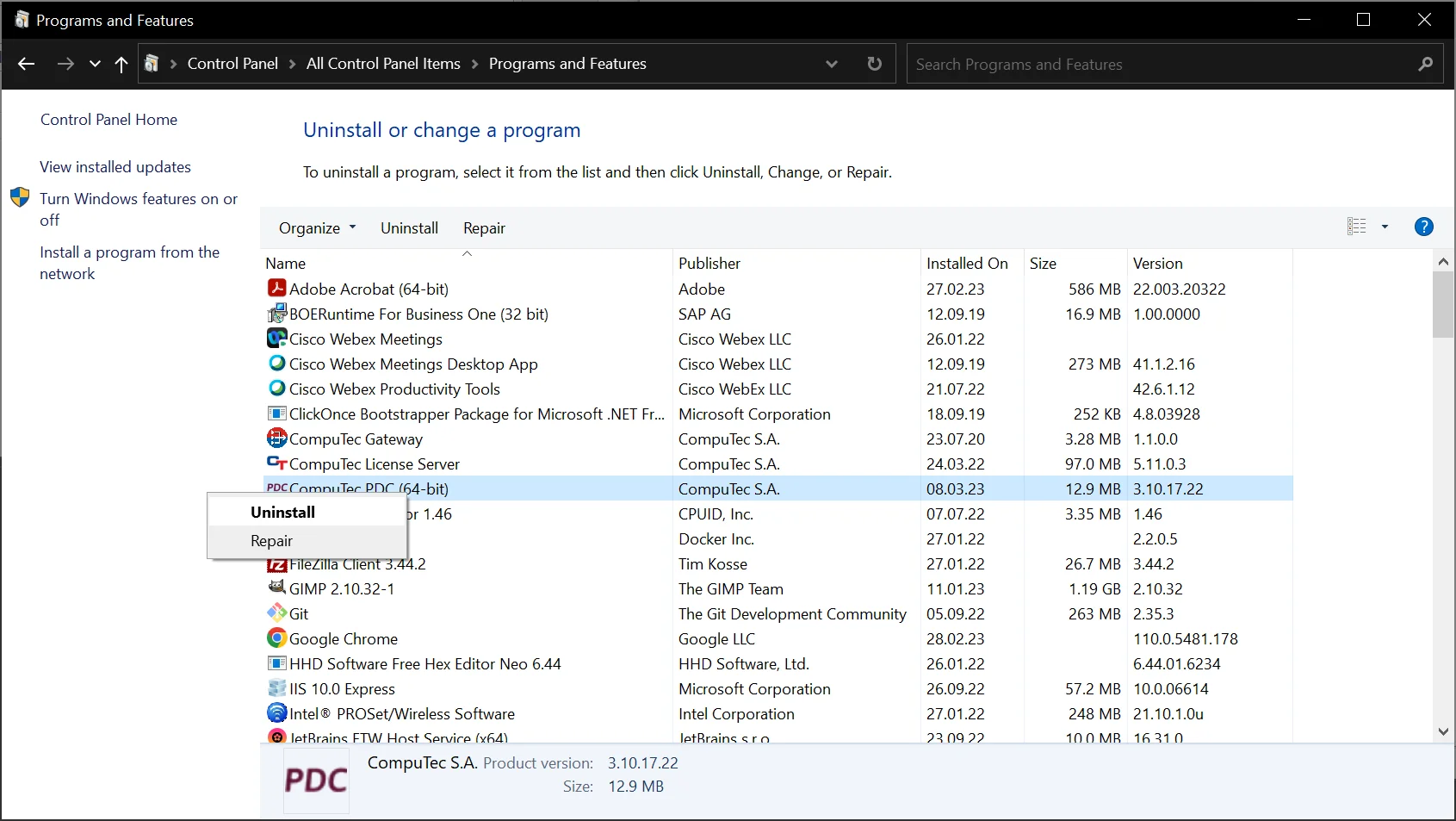Click the GIMP 2.10.32-1 icon
The height and width of the screenshot is (821, 1456).
click(276, 588)
